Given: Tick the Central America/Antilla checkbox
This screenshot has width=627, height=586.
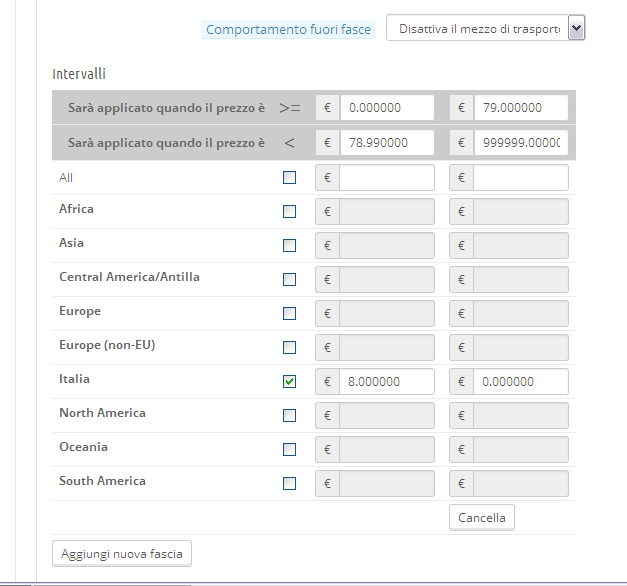Looking at the screenshot, I should (x=290, y=280).
